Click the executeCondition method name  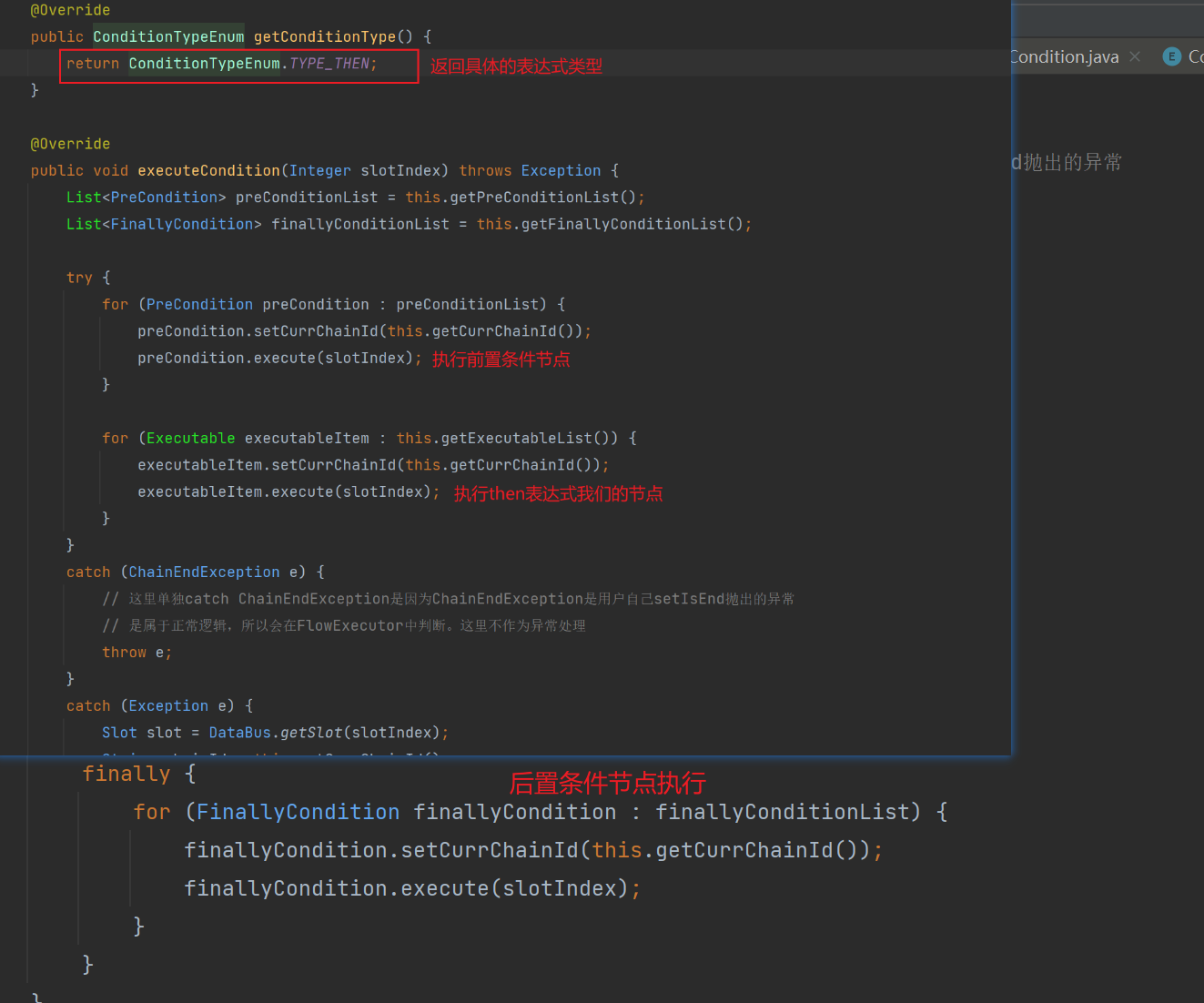click(x=209, y=170)
